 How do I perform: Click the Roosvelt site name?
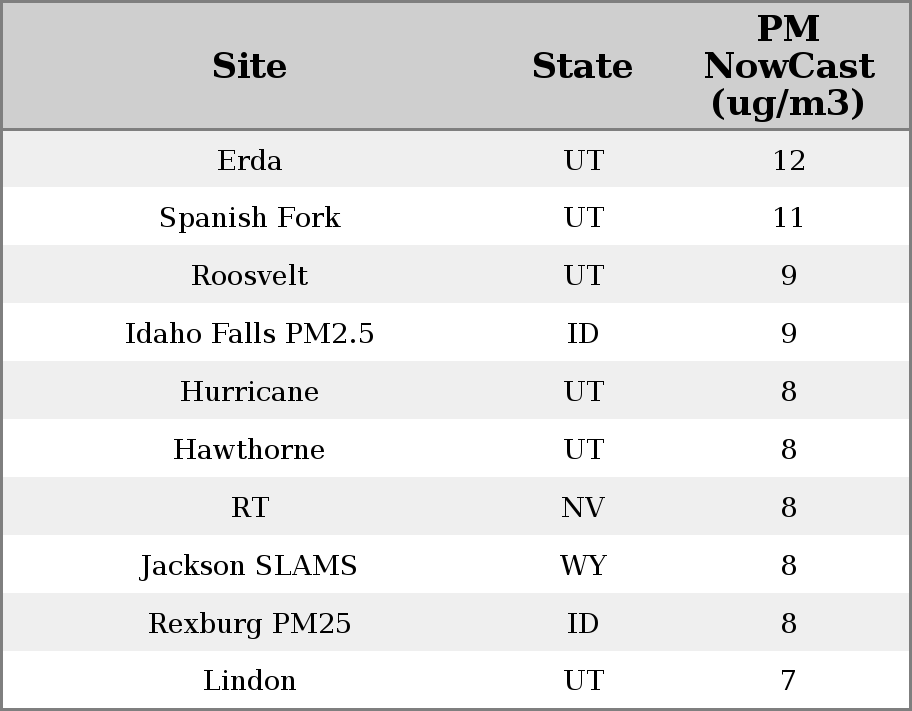[250, 276]
